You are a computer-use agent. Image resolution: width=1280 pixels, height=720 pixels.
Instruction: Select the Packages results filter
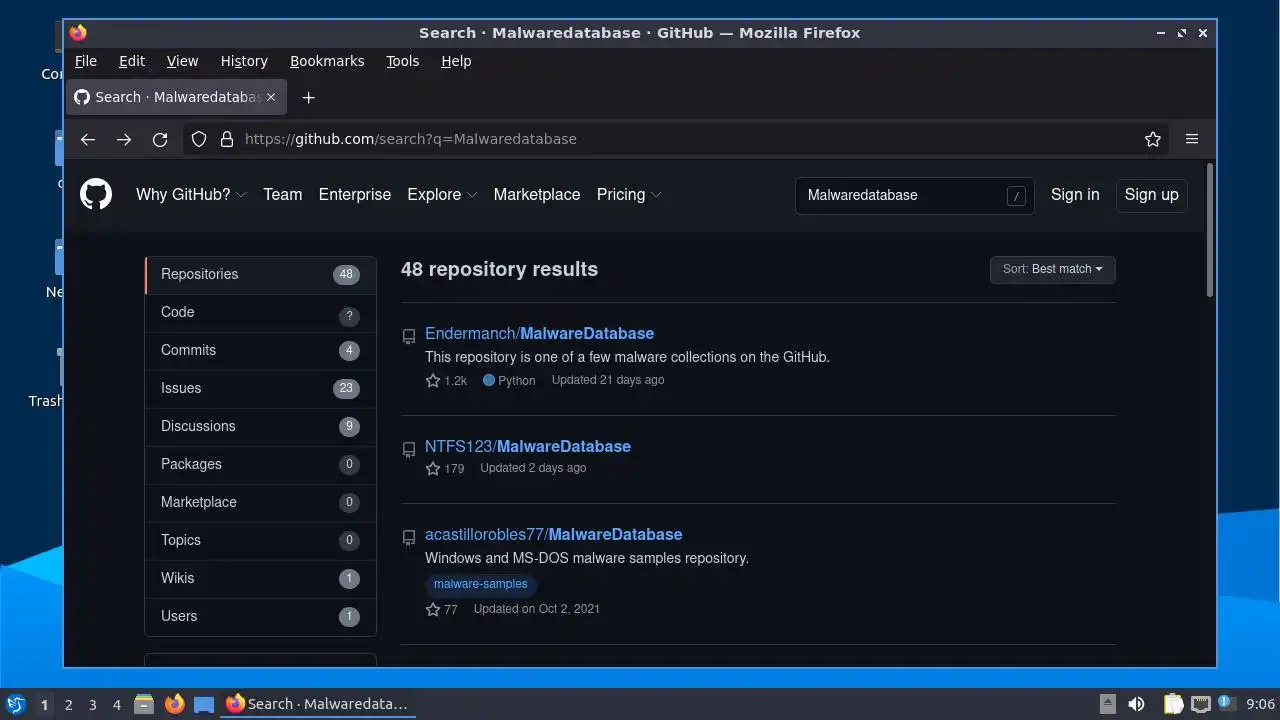[261, 464]
